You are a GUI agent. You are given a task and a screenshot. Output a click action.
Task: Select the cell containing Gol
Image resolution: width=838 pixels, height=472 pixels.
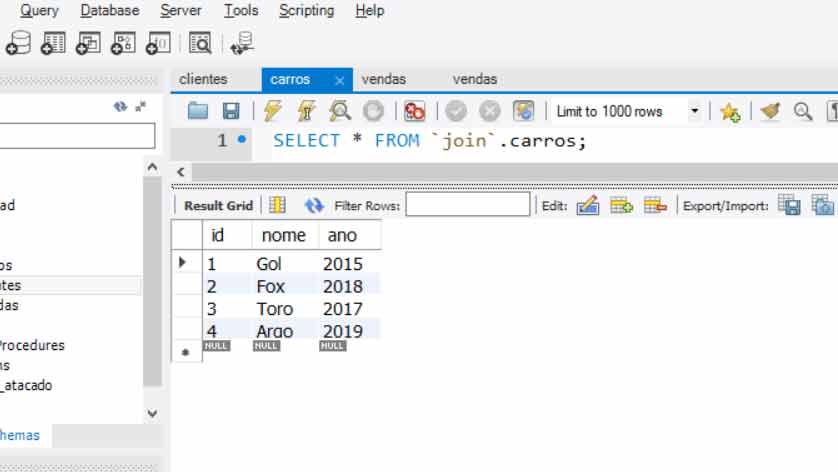(285, 264)
